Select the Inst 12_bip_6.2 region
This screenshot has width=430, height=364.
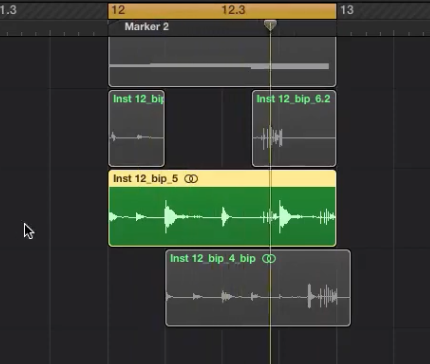click(x=294, y=128)
